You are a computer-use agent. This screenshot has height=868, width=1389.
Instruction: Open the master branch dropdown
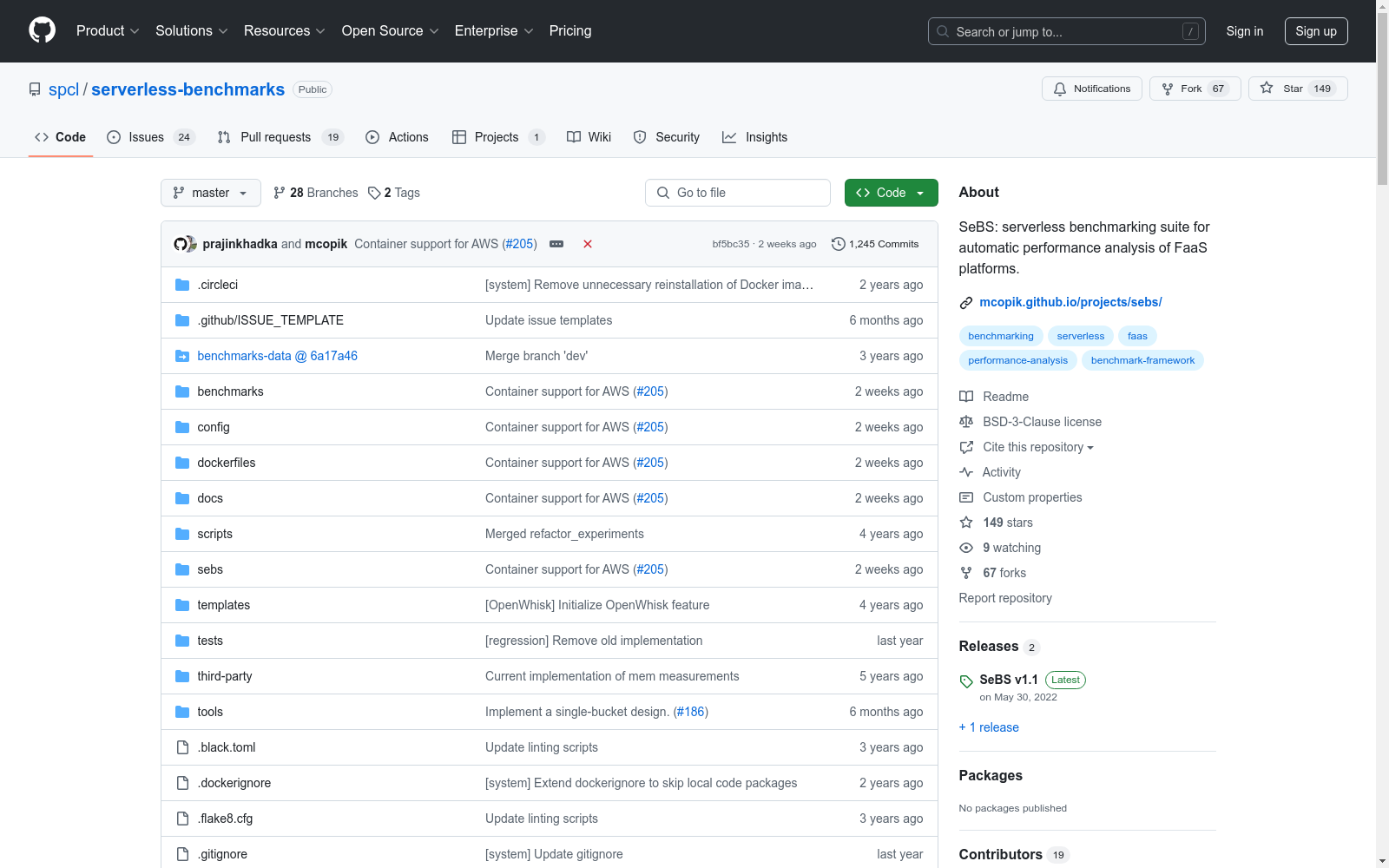tap(210, 193)
